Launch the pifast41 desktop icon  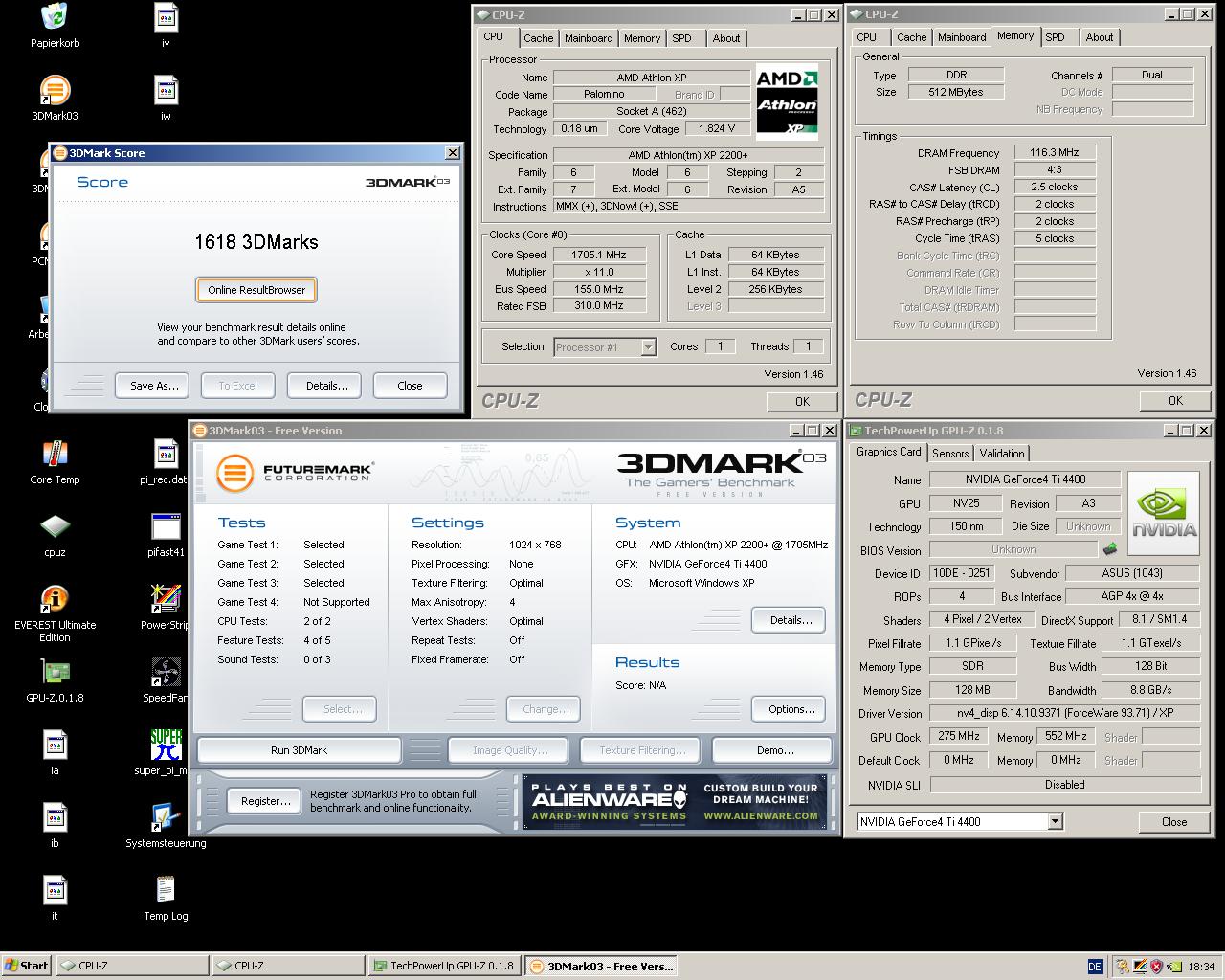point(166,527)
